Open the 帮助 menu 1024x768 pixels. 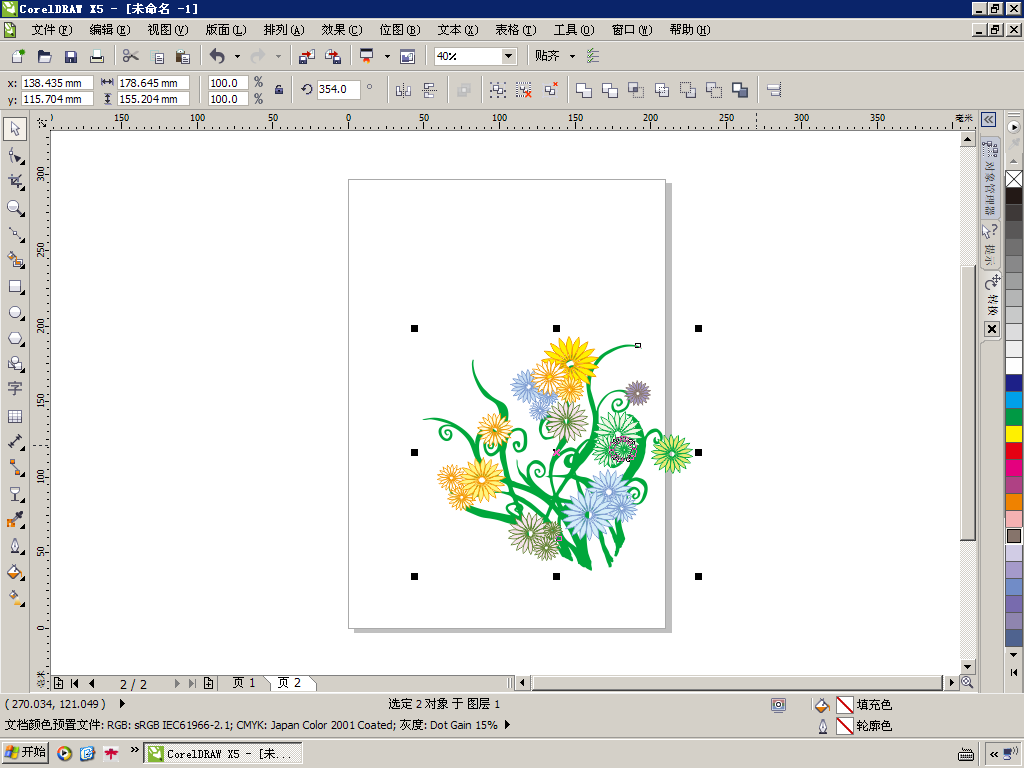tap(690, 30)
